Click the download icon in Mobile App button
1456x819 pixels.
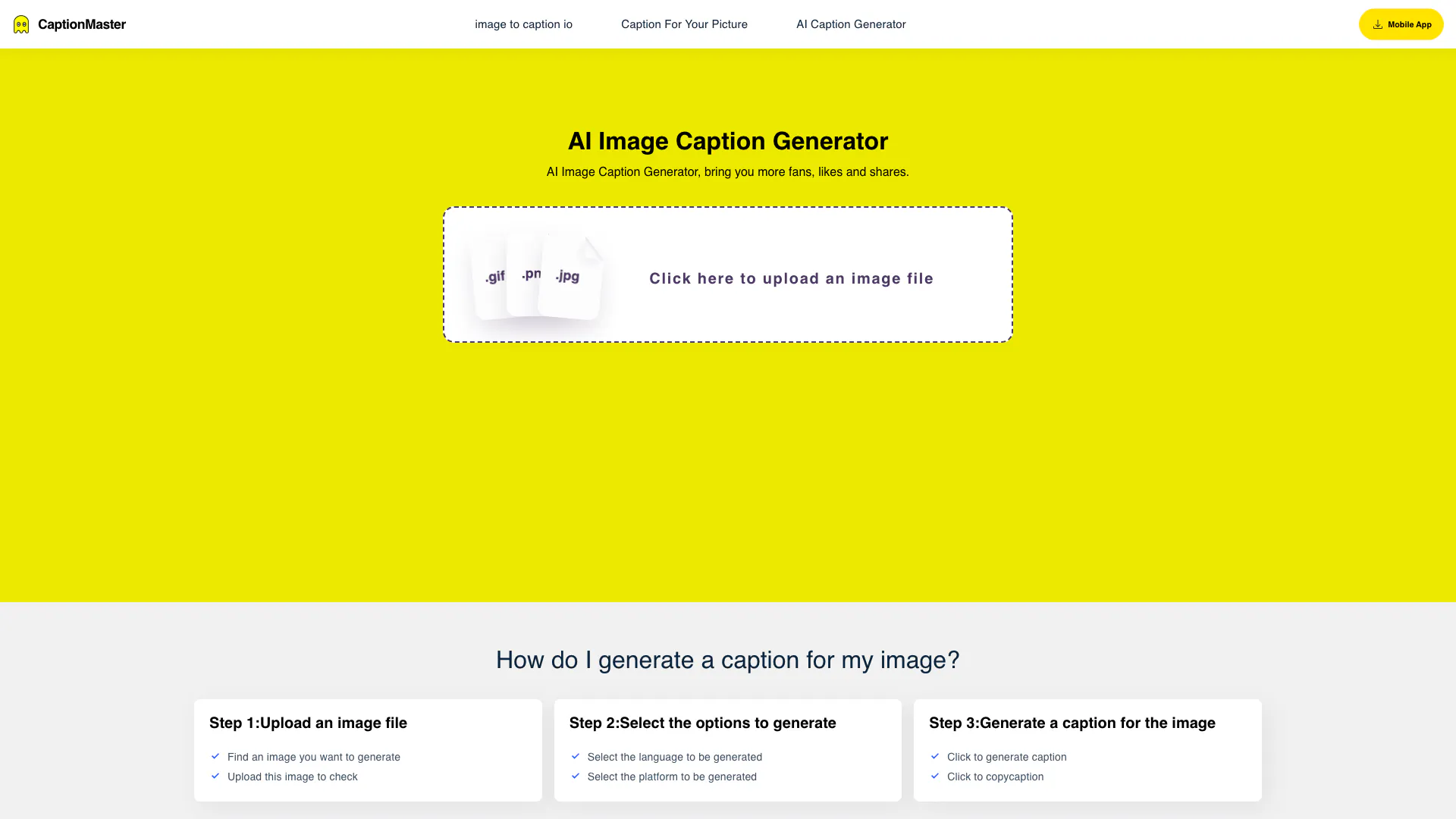tap(1377, 24)
